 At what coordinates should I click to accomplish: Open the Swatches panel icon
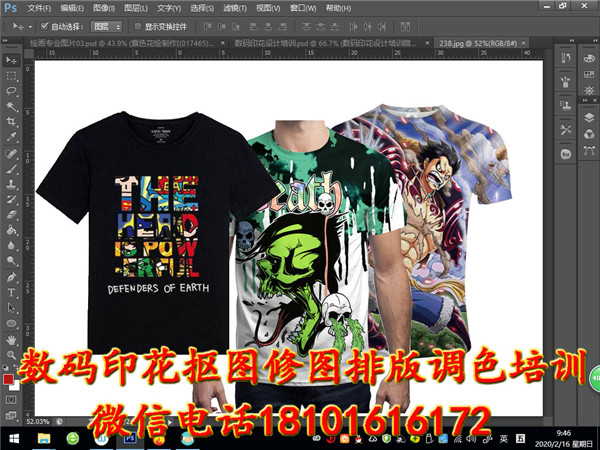click(x=589, y=74)
